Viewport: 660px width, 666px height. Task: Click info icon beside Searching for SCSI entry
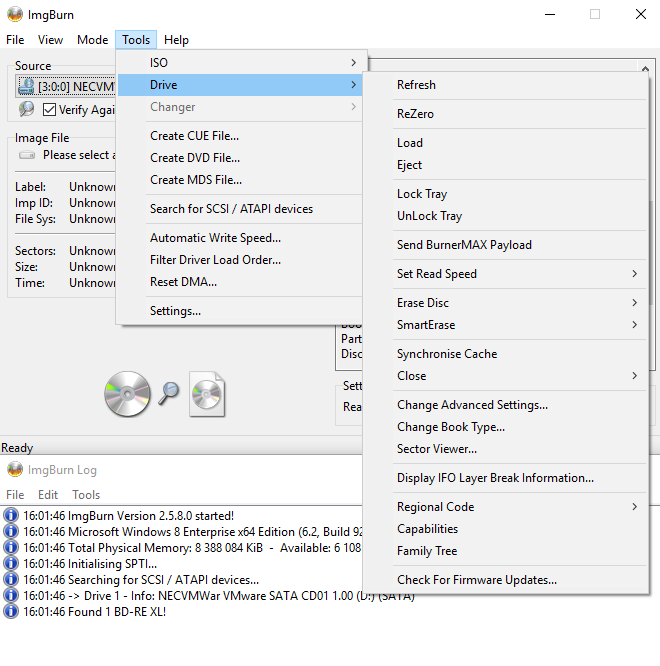pyautogui.click(x=11, y=579)
